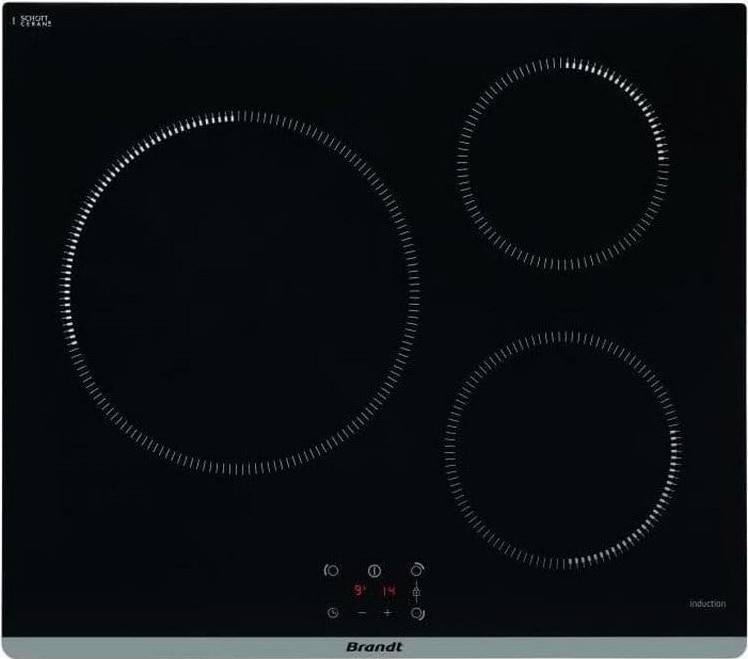Click the small upper-right induction zone
This screenshot has height=659, width=748.
[x=563, y=163]
